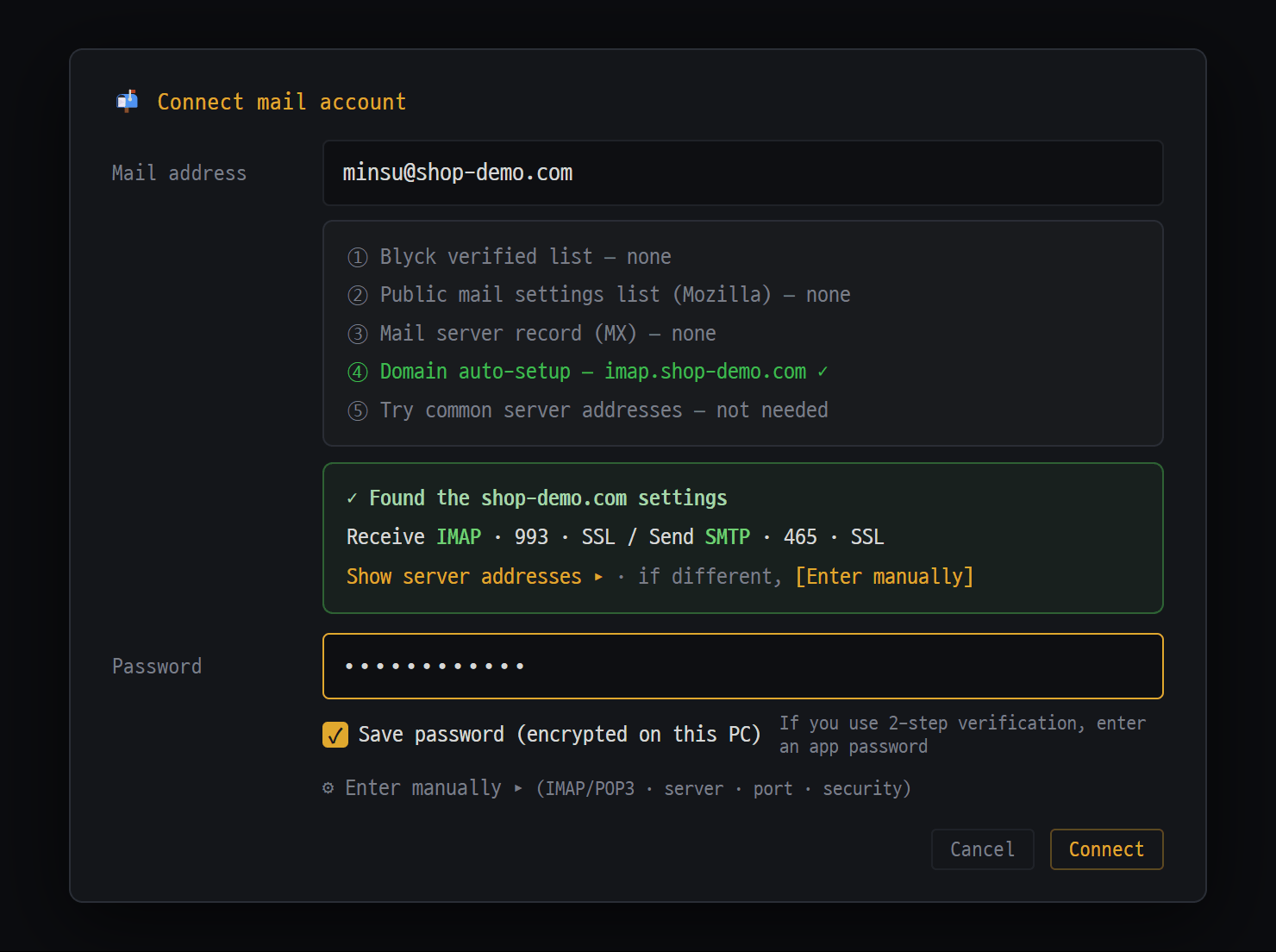Click the [Enter manually] link in green box
The height and width of the screenshot is (952, 1276).
coord(885,576)
